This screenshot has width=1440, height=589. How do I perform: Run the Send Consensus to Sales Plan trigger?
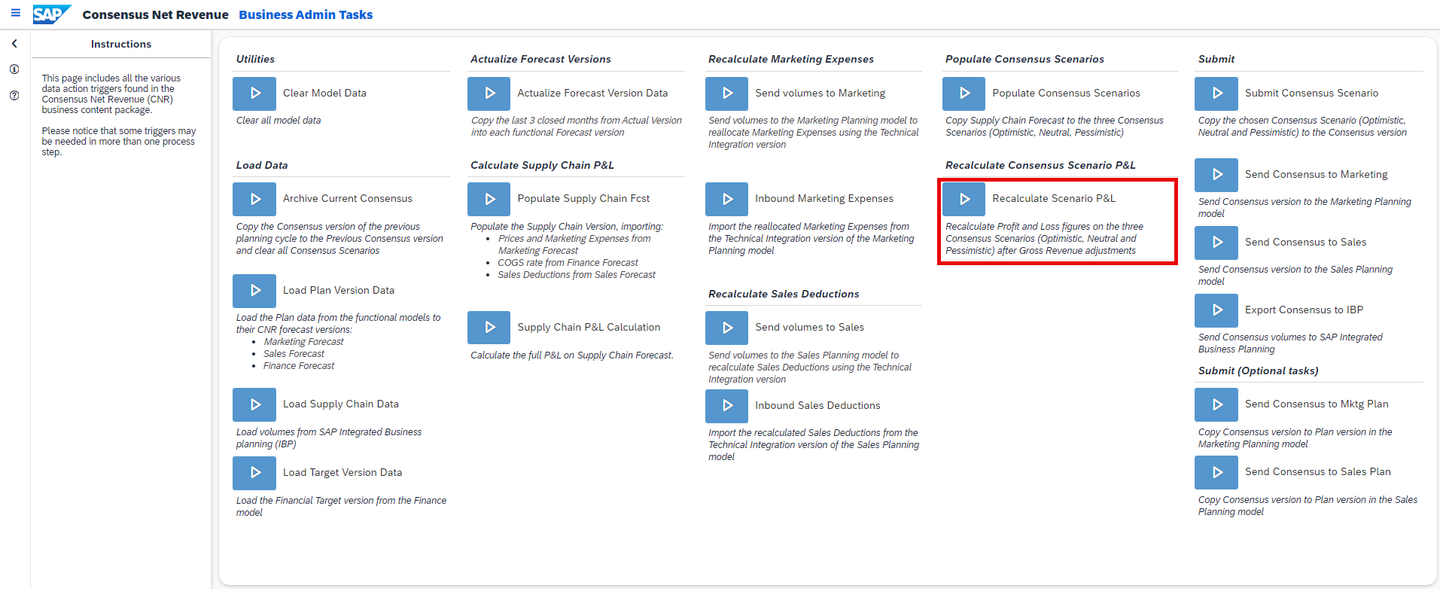pyautogui.click(x=1216, y=472)
